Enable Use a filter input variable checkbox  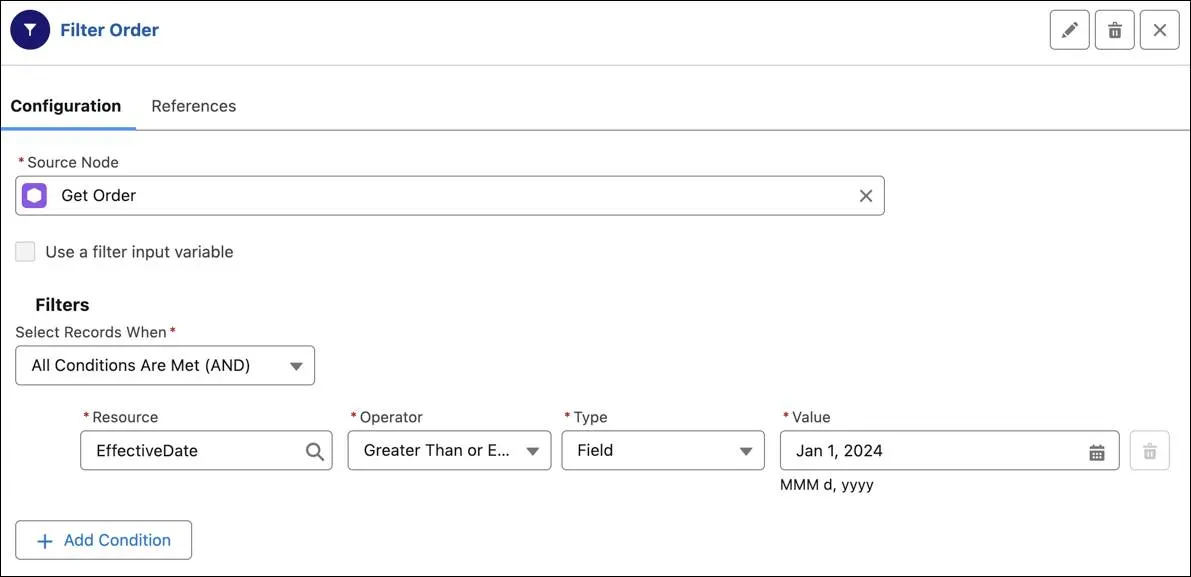26,252
